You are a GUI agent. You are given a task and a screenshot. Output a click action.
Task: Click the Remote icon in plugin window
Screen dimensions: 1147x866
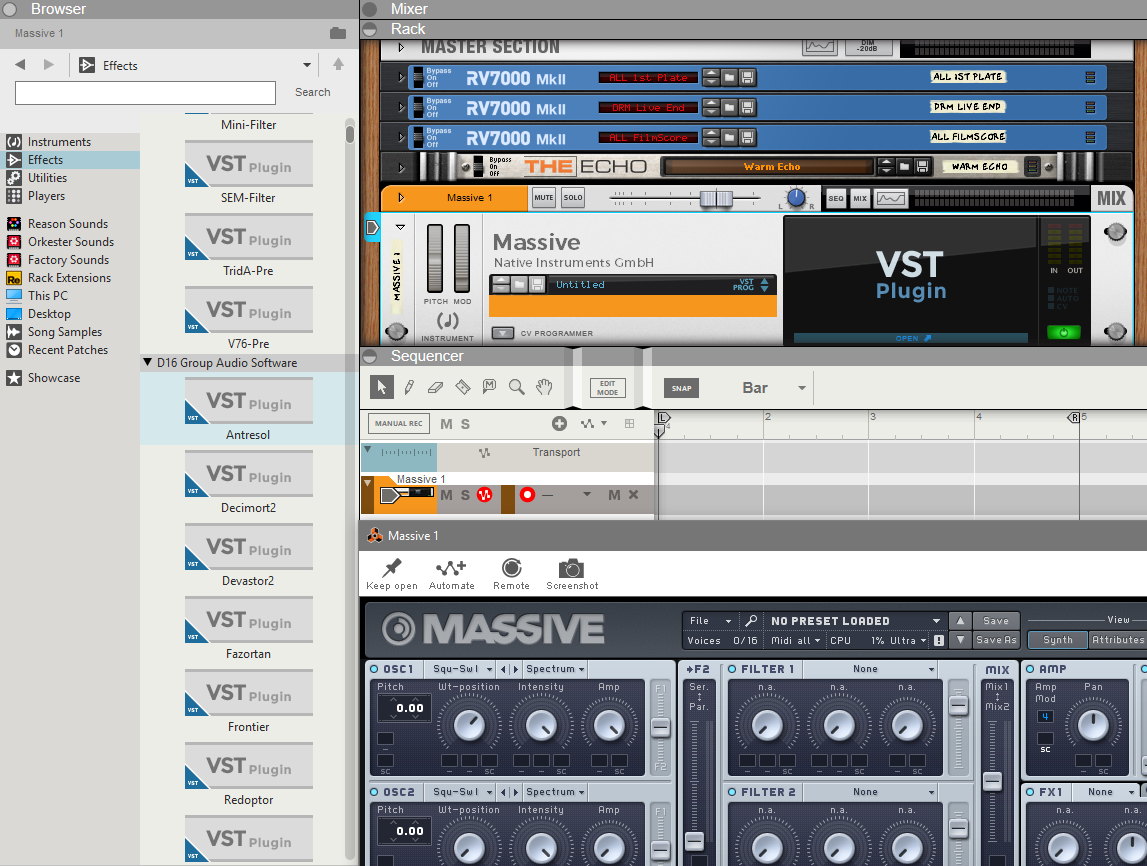coord(511,569)
